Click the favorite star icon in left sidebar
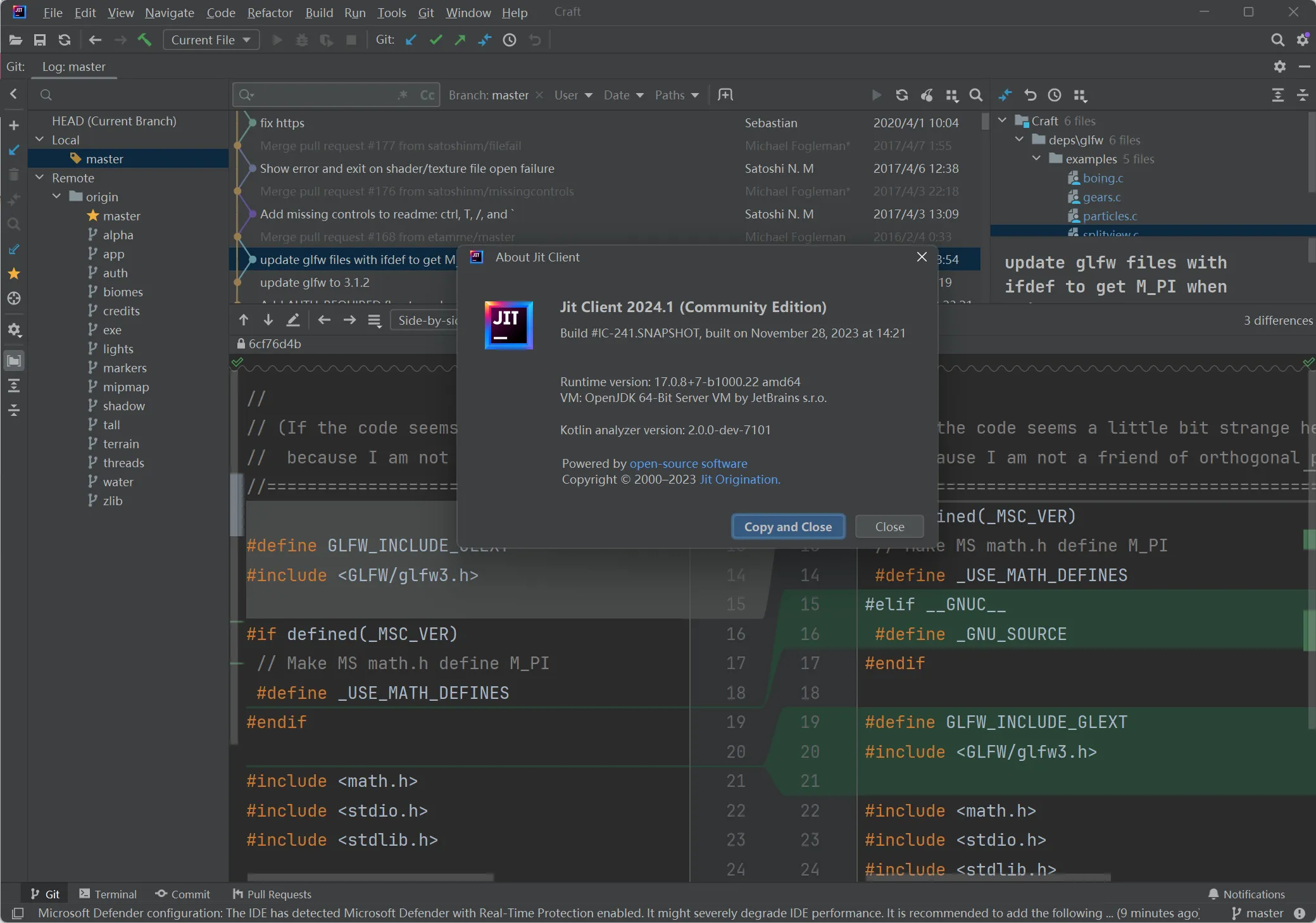Screen dimensions: 1316x923 click(14, 273)
